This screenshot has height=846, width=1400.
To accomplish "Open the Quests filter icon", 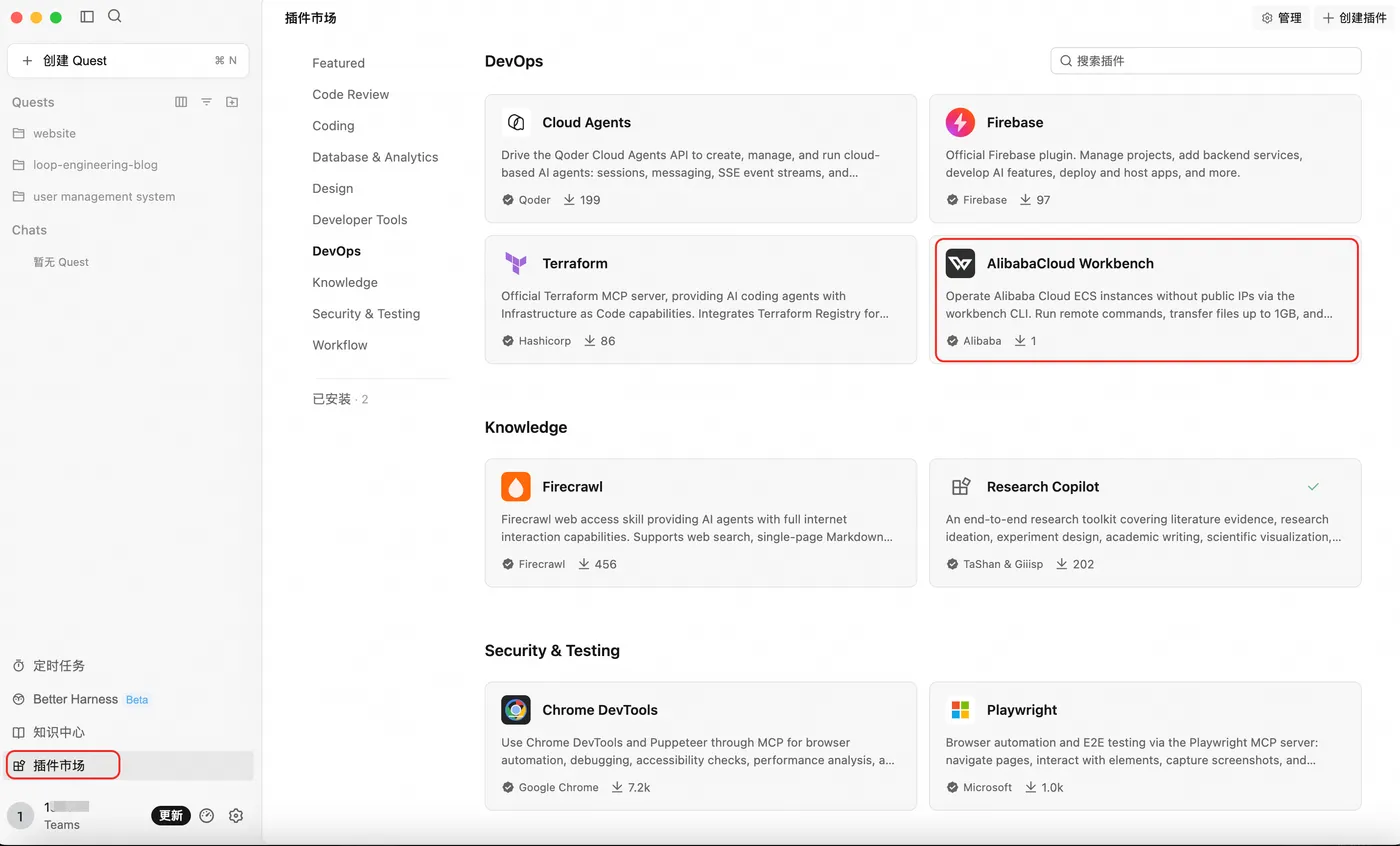I will click(x=206, y=102).
